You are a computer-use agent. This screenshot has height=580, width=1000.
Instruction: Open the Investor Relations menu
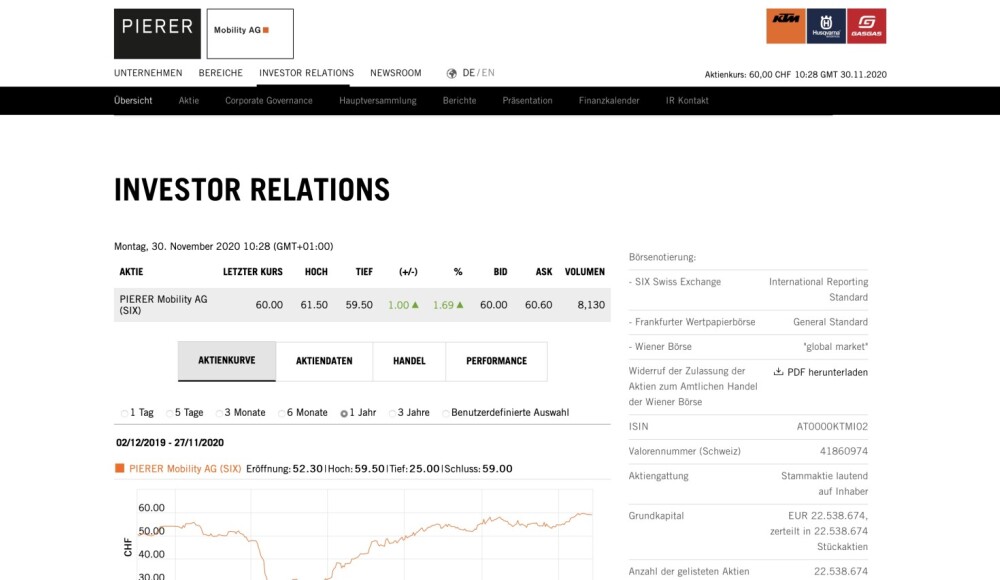(306, 73)
